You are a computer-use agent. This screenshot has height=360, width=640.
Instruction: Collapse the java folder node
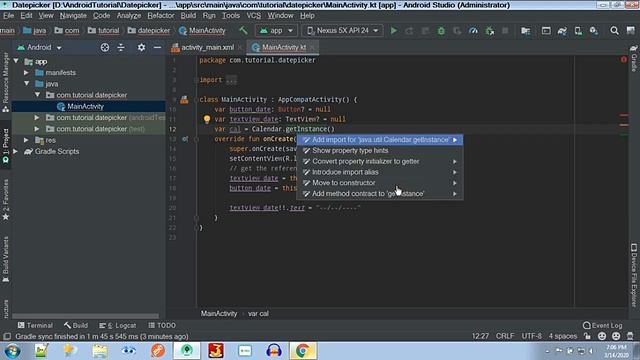[27, 84]
